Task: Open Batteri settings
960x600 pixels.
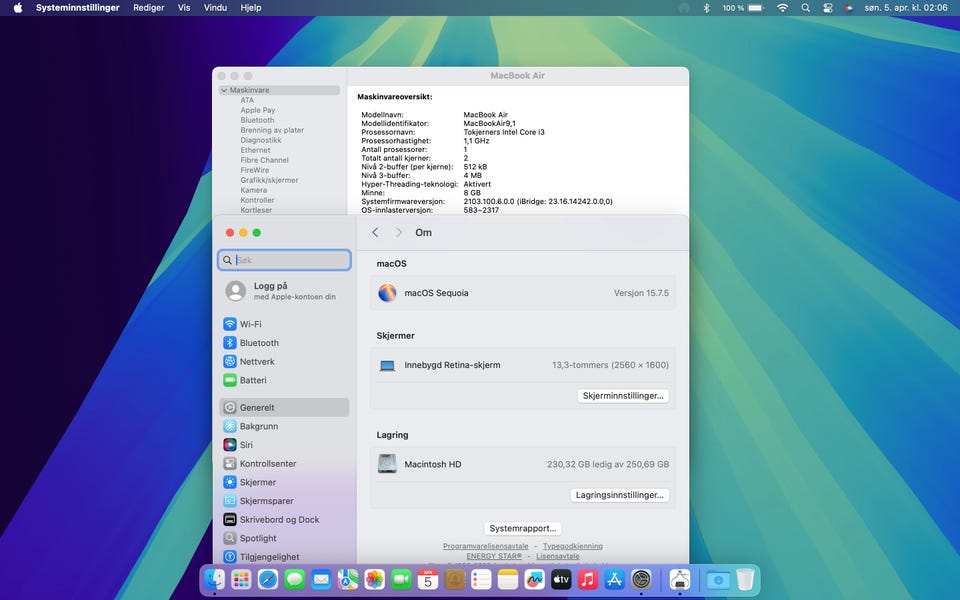Action: [284, 380]
